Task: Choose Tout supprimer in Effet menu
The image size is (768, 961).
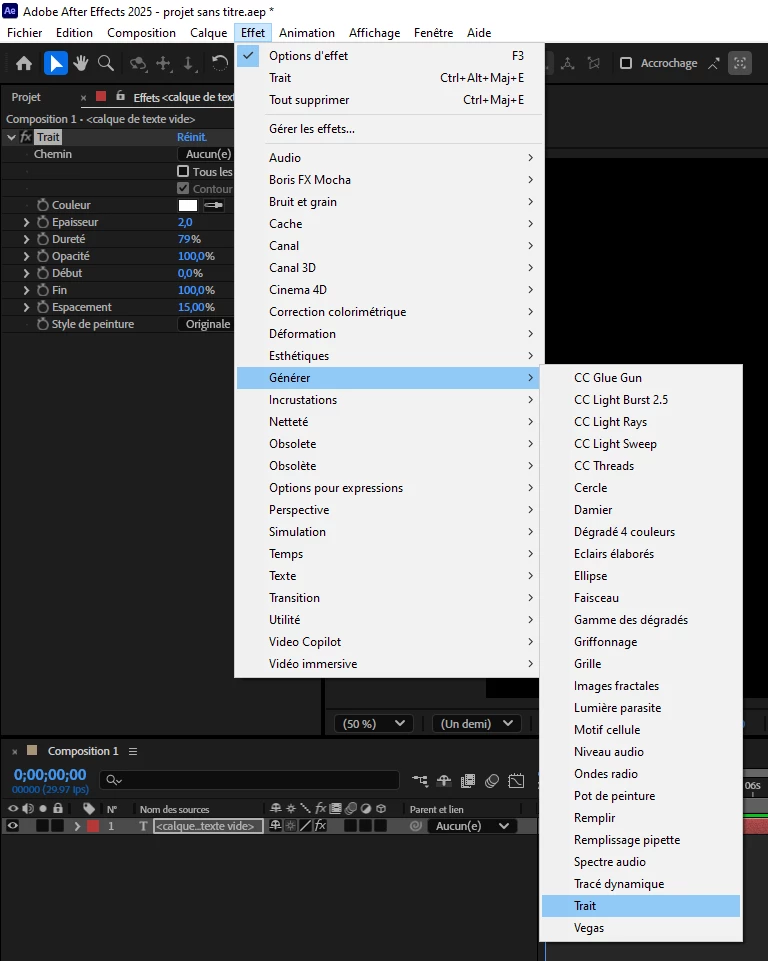Action: (389, 99)
